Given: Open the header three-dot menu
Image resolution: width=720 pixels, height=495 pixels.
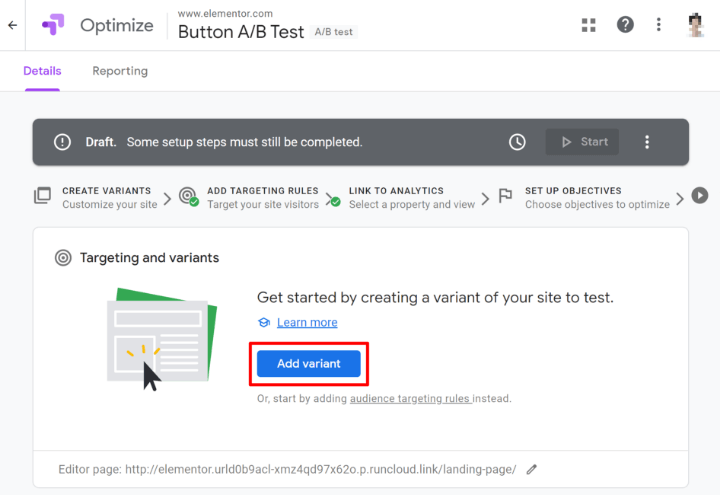Looking at the screenshot, I should click(x=658, y=24).
